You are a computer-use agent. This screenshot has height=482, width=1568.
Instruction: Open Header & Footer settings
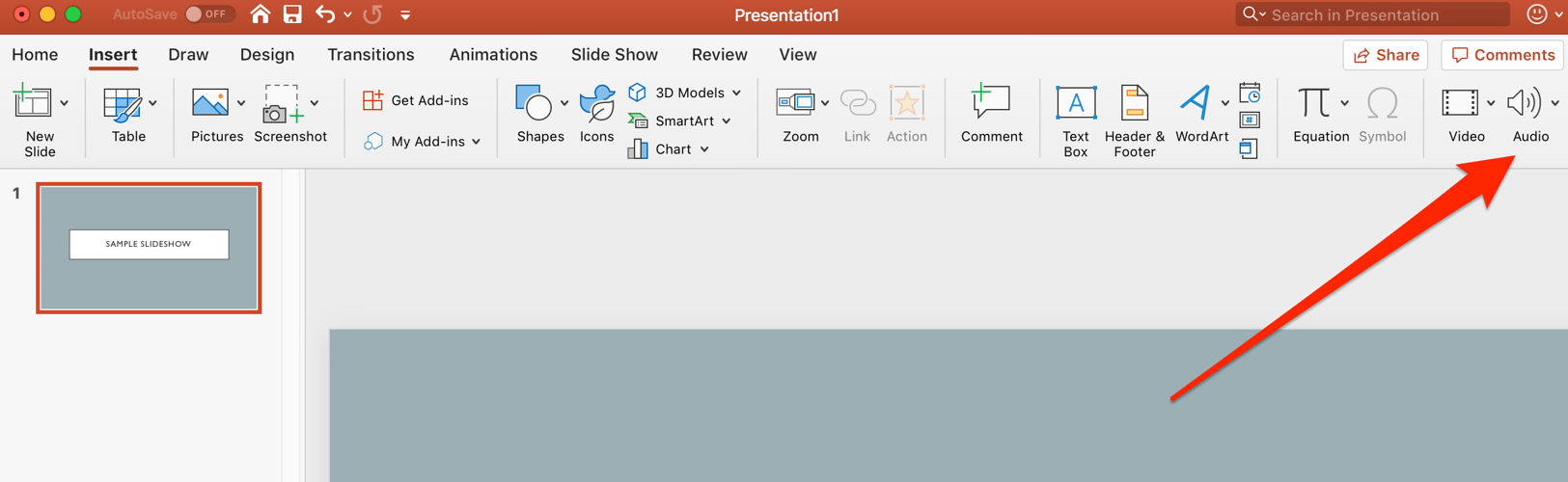coord(1135,121)
